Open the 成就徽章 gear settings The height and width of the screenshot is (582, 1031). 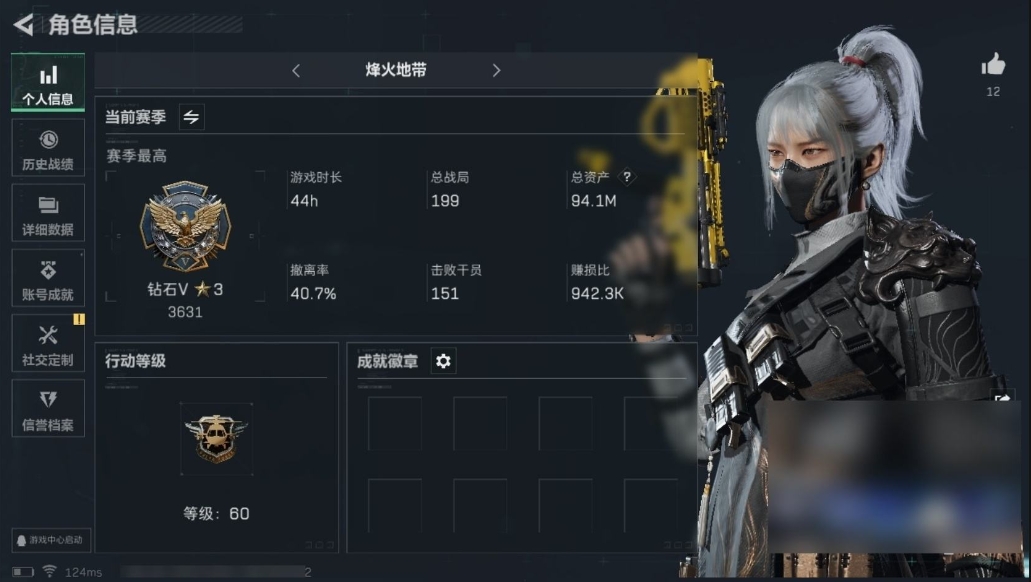(x=443, y=361)
